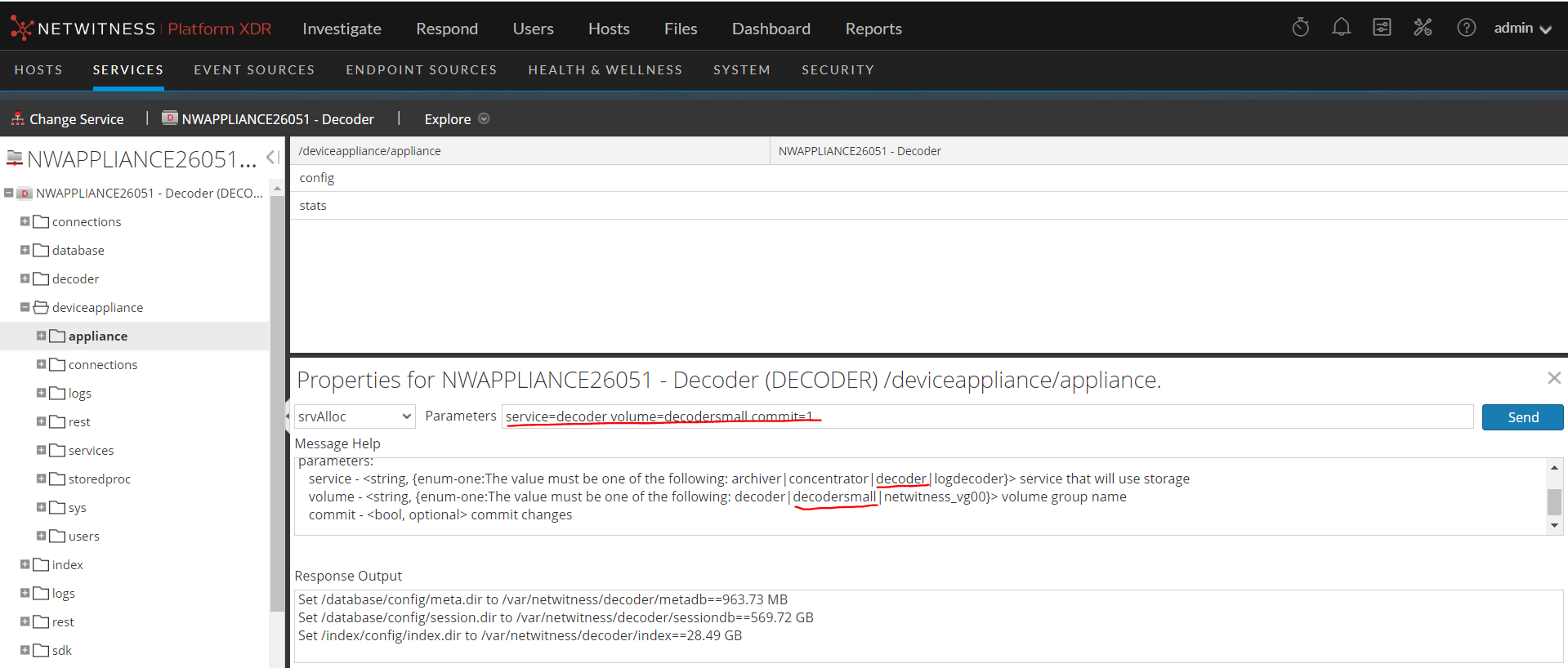Select the config row in node list

[317, 178]
